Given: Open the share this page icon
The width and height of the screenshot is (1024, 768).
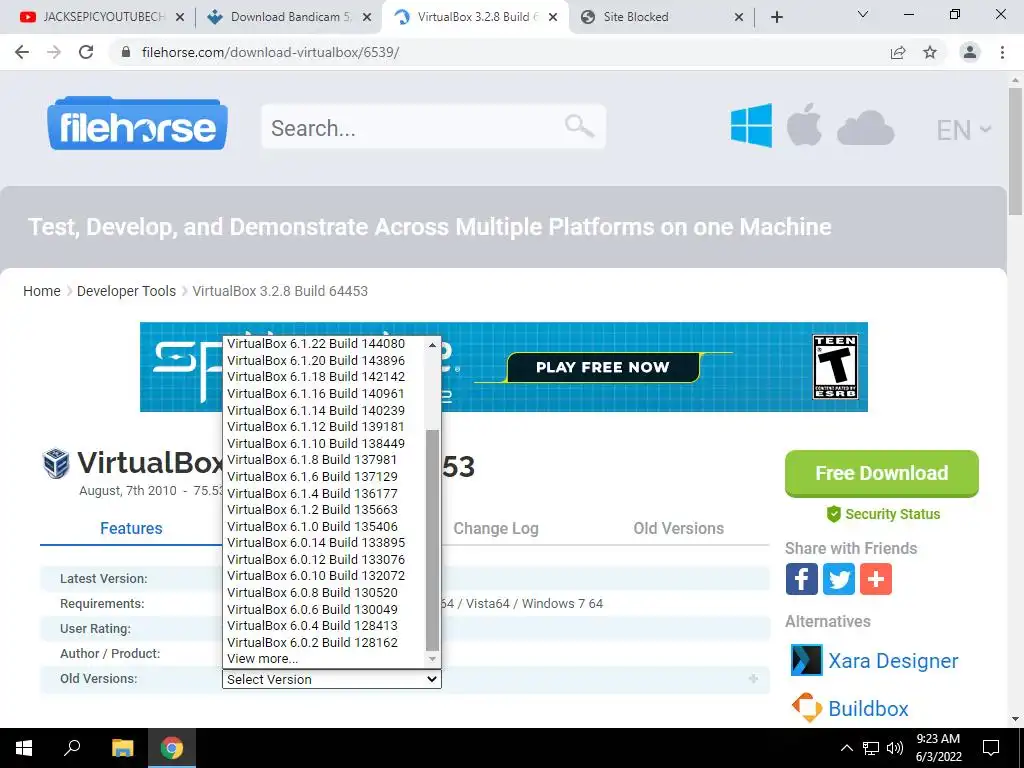Looking at the screenshot, I should pos(898,52).
